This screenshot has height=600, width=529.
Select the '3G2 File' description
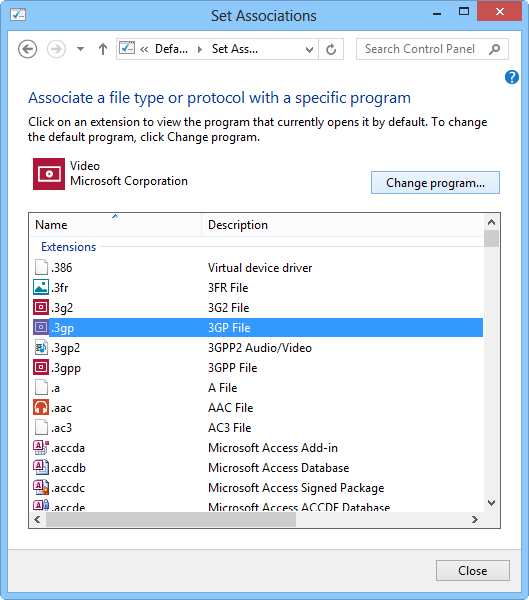[229, 307]
